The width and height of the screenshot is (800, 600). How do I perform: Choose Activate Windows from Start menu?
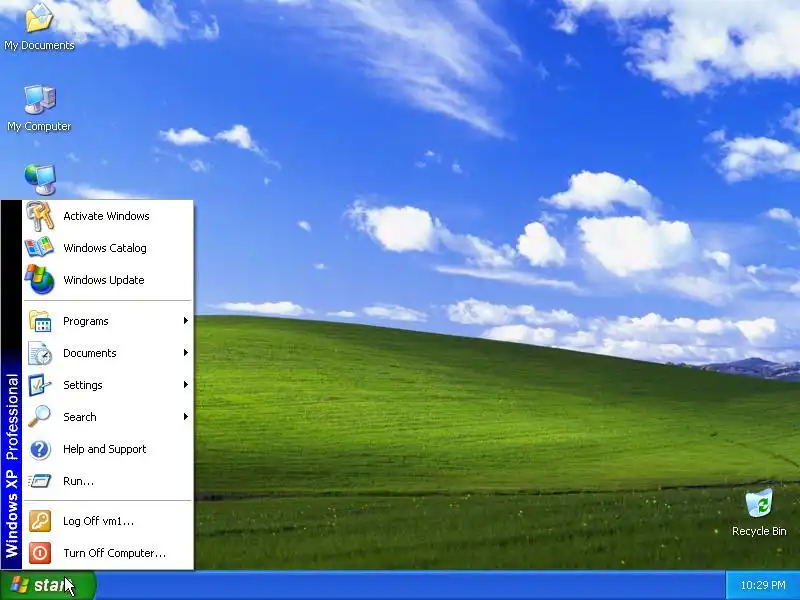[108, 216]
